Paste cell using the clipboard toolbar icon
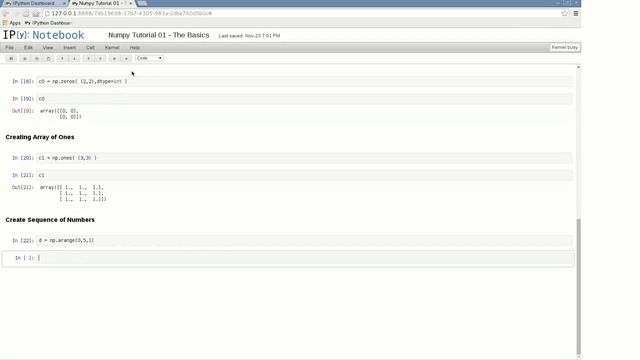This screenshot has height=360, width=640. (49, 58)
